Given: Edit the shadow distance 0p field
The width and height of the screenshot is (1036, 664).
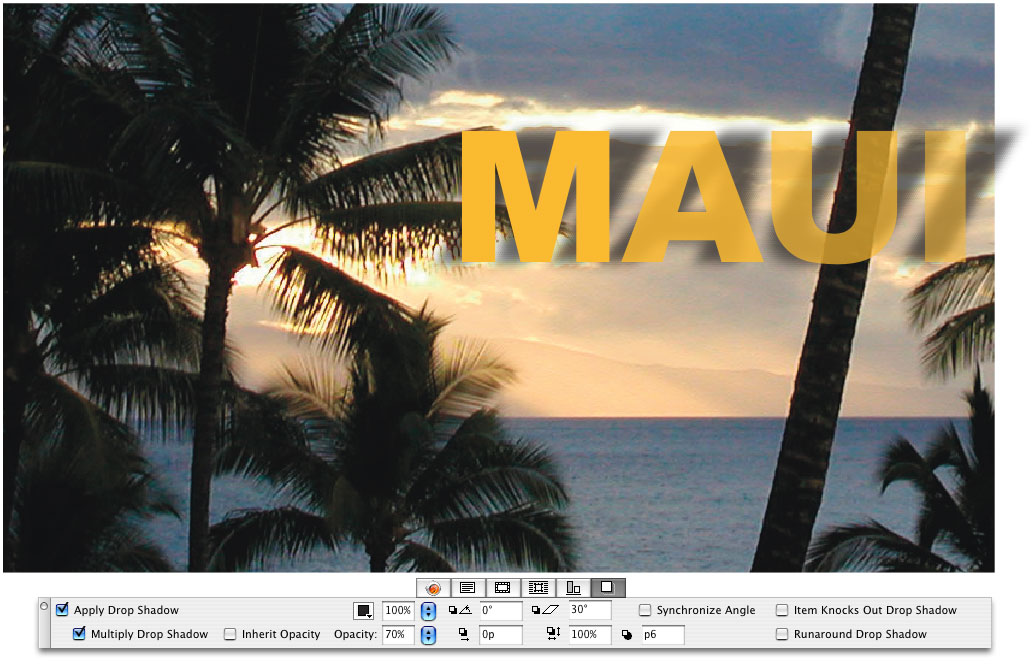Looking at the screenshot, I should (x=501, y=634).
